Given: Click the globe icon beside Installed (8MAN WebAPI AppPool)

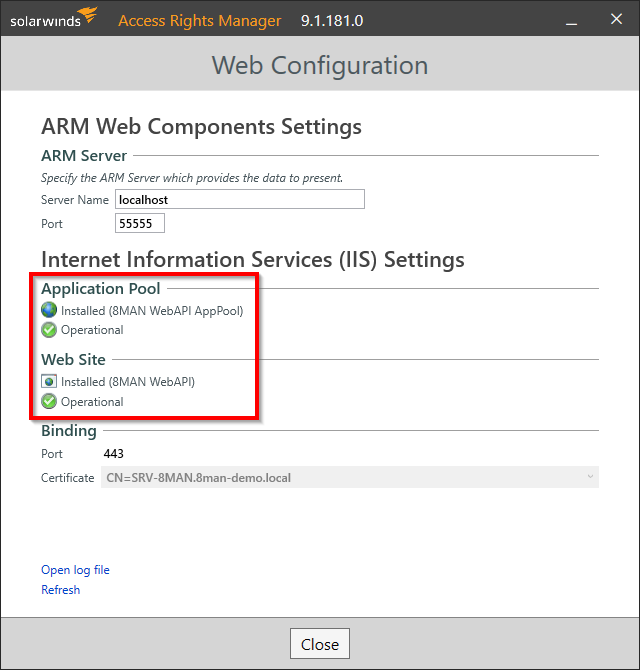Looking at the screenshot, I should (49, 310).
